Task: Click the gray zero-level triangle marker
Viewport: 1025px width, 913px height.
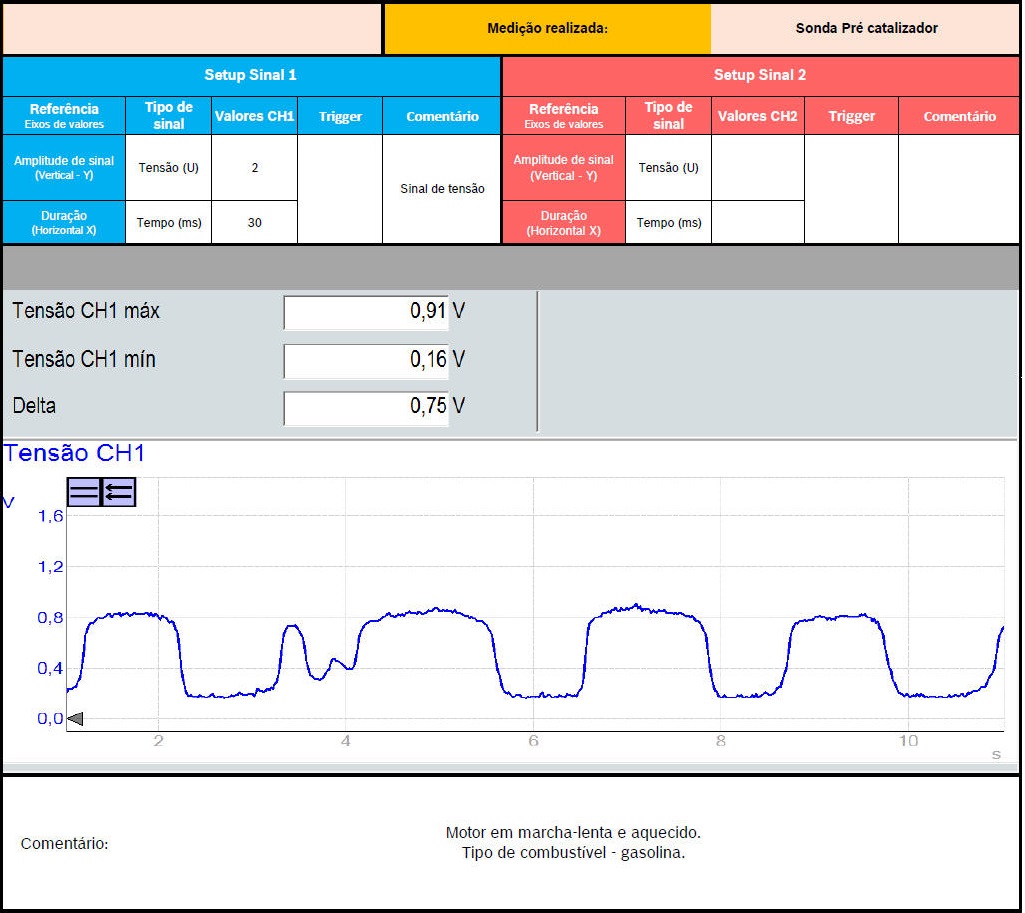Action: coord(75,718)
